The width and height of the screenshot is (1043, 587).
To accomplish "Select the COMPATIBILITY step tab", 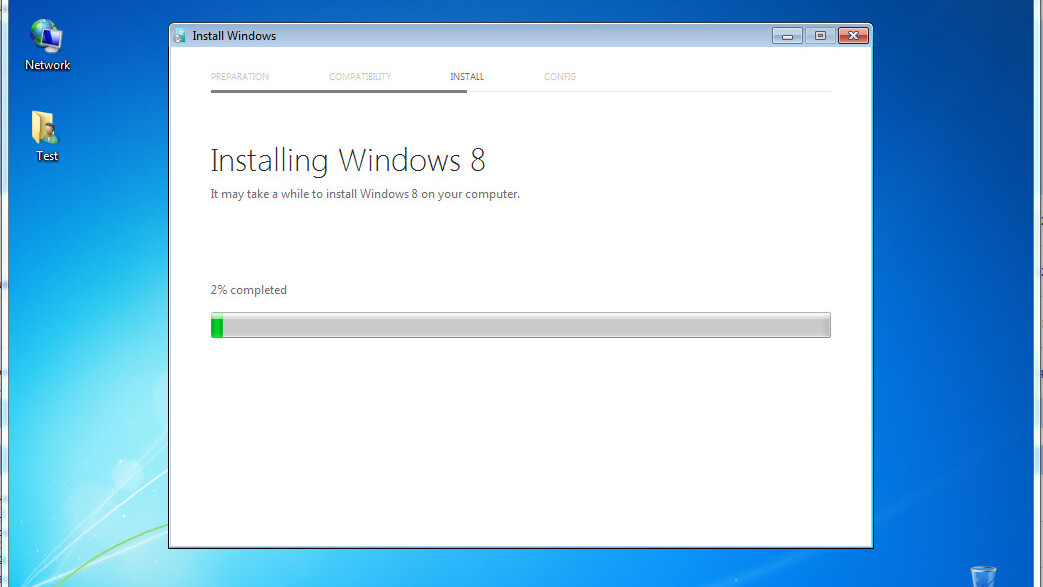I will [360, 77].
